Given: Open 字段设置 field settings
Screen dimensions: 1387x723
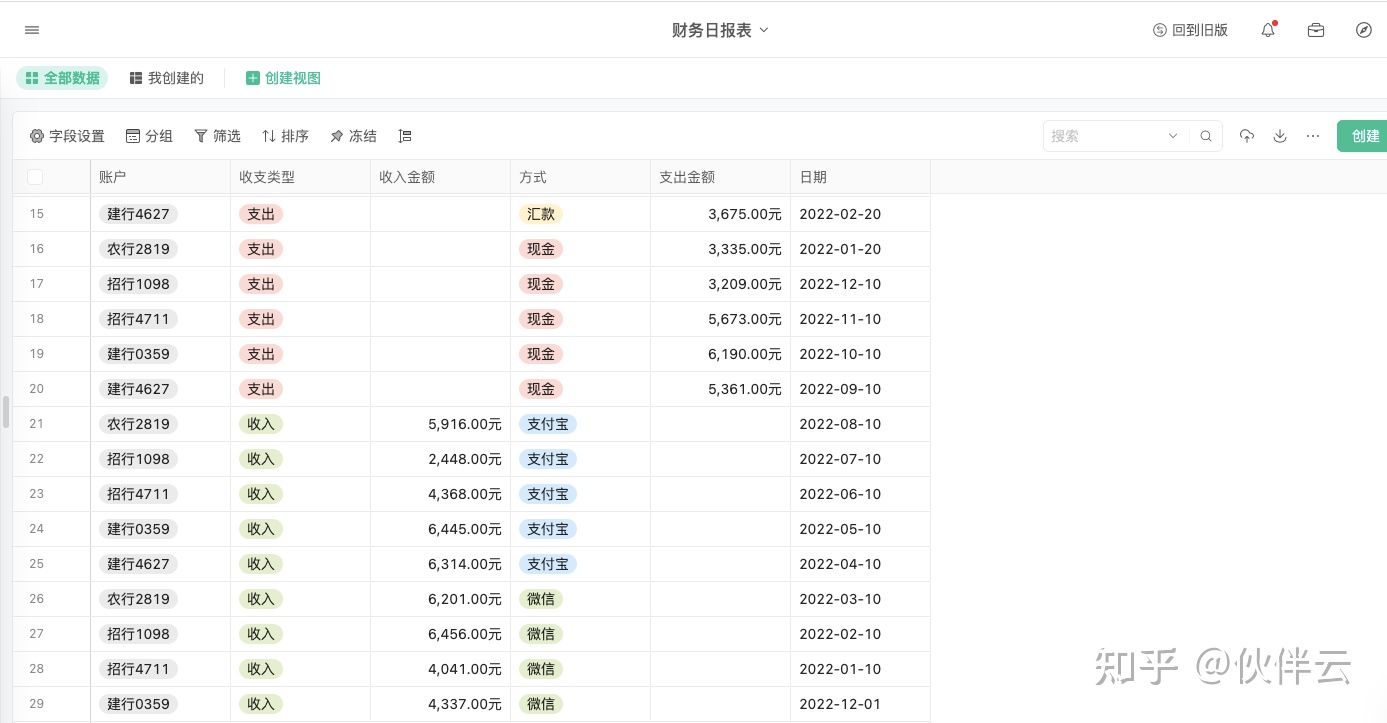Looking at the screenshot, I should [x=67, y=136].
